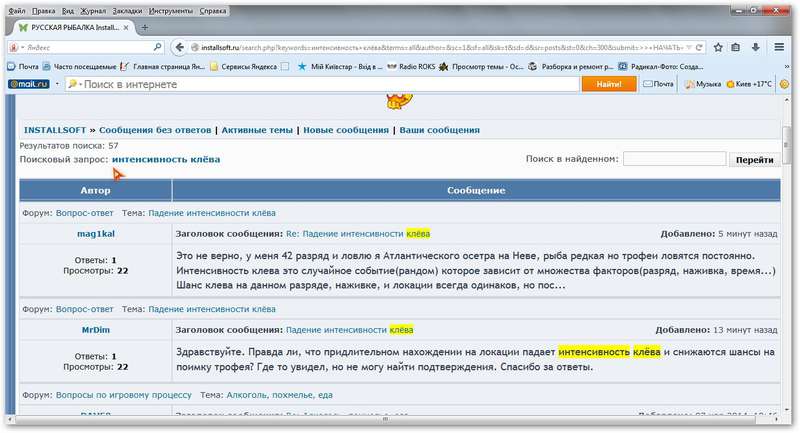800x433 pixels.
Task: Open Новые сообщения link
Action: point(346,130)
